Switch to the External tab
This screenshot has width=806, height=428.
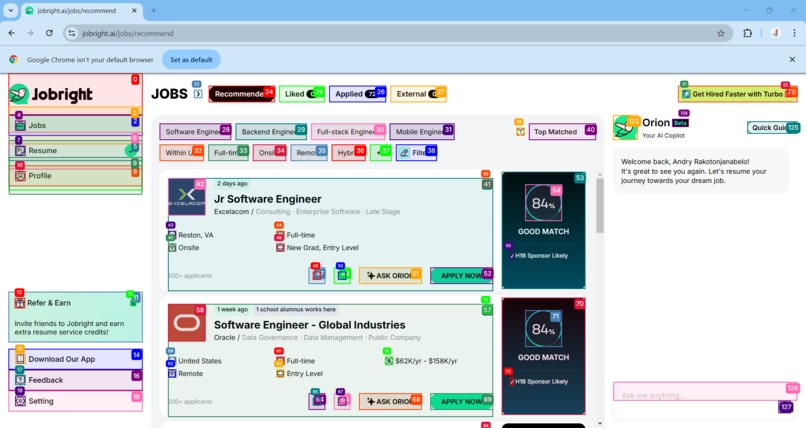(418, 94)
